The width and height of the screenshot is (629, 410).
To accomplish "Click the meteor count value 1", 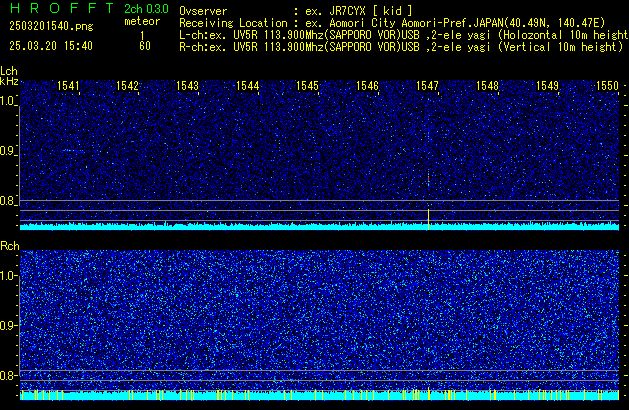I will (142, 36).
